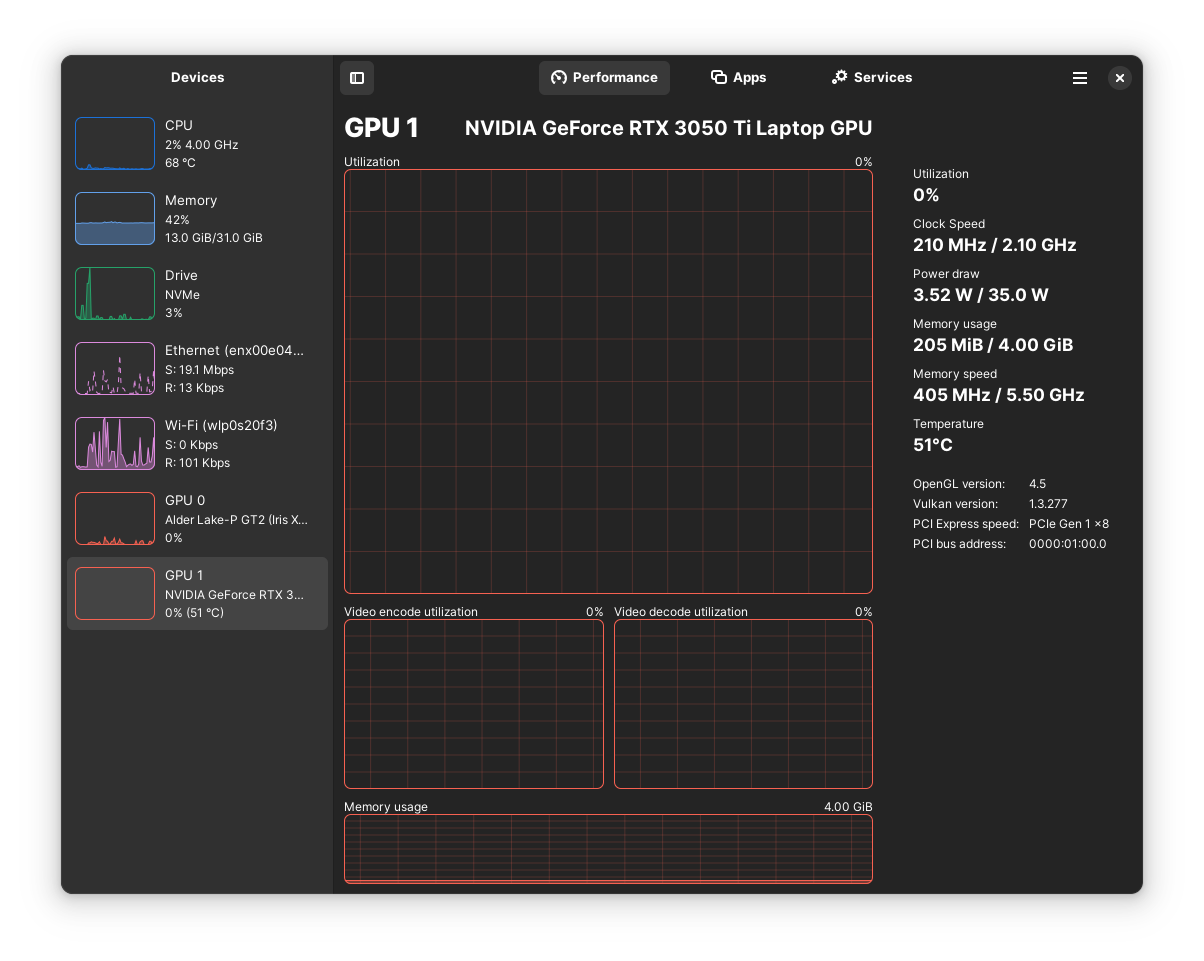Click the 'NVMe' drive label
Viewport: 1204px width, 961px height.
click(182, 295)
